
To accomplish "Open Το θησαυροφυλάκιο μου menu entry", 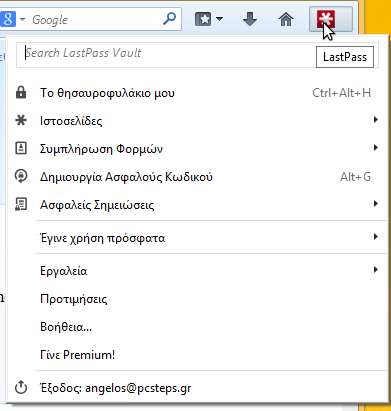I will [x=197, y=93].
